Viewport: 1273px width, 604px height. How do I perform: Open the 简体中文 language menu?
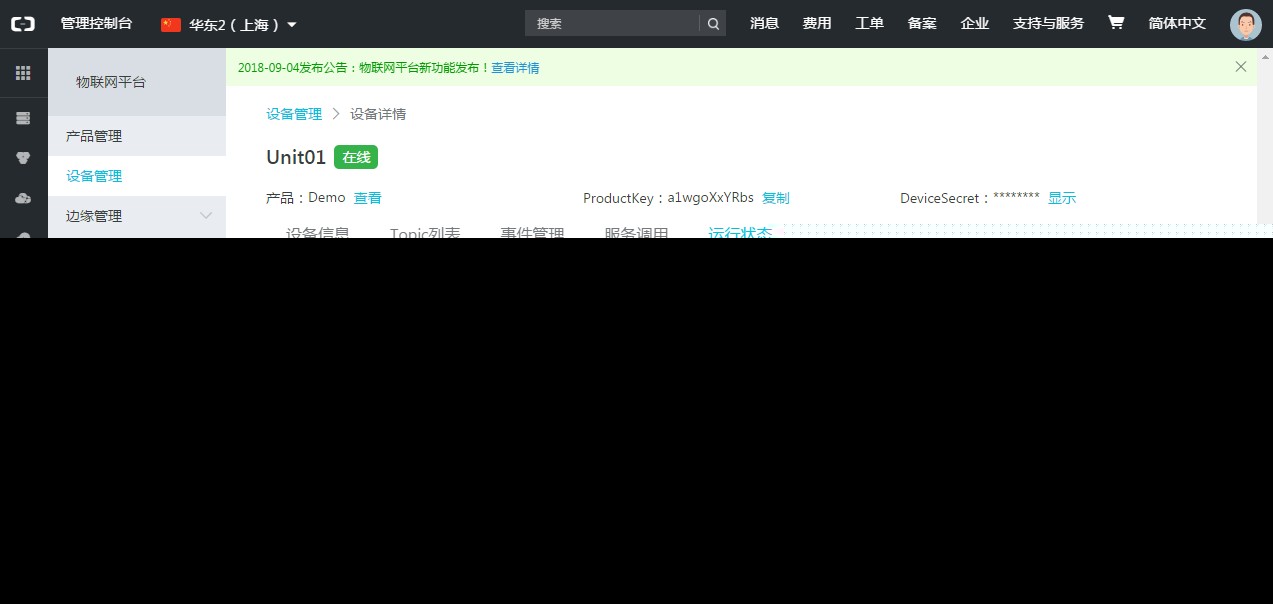click(x=1177, y=23)
